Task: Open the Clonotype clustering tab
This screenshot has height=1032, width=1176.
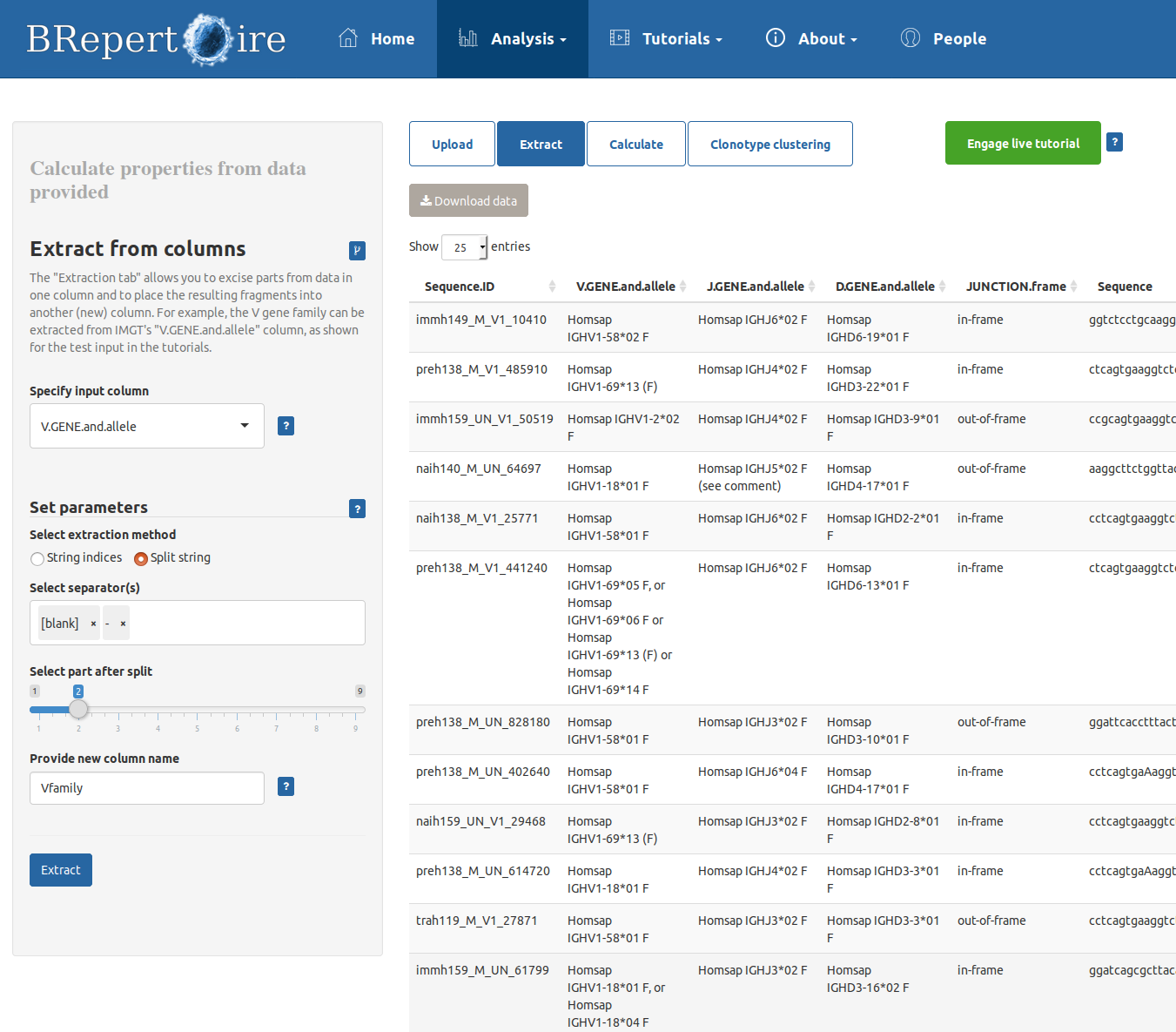Action: 769,145
